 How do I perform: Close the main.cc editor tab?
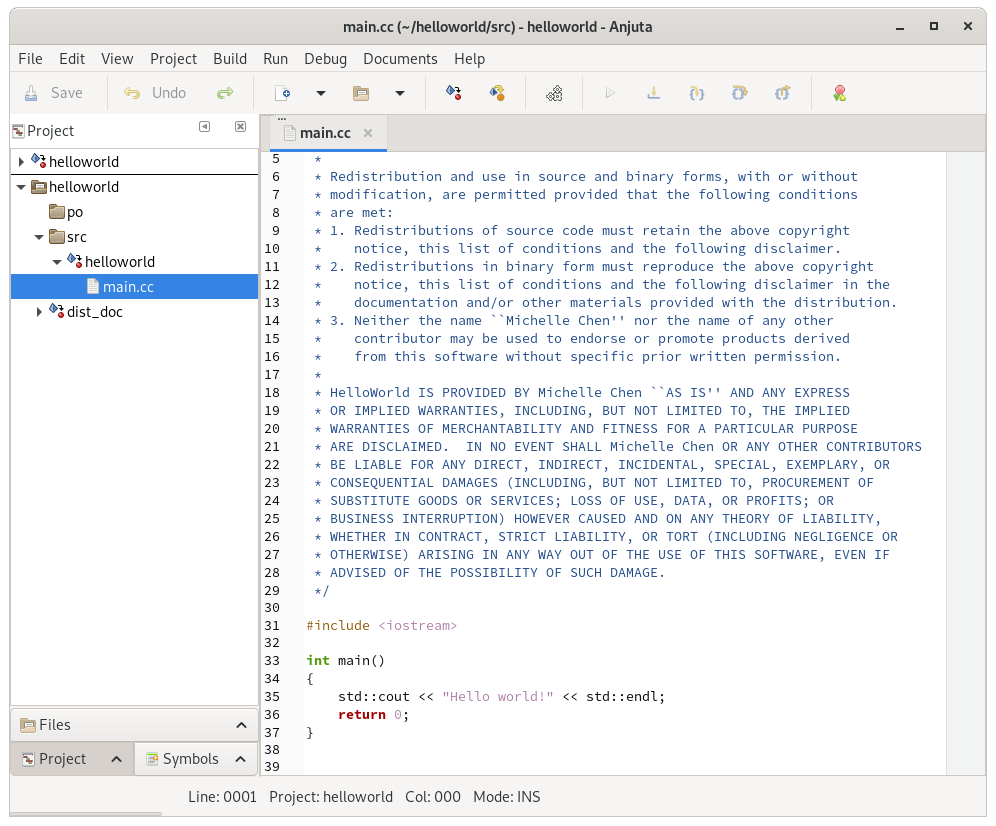368,133
